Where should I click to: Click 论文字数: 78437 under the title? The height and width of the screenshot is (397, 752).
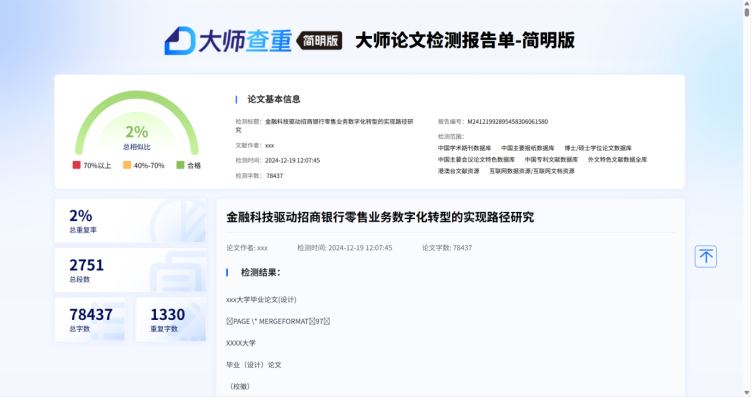point(447,248)
